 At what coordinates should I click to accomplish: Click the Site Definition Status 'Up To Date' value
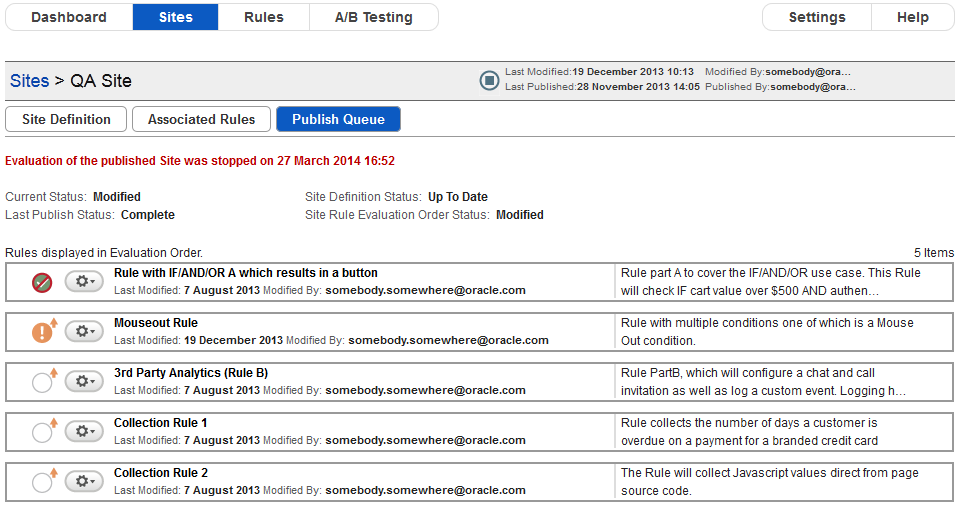[x=458, y=197]
